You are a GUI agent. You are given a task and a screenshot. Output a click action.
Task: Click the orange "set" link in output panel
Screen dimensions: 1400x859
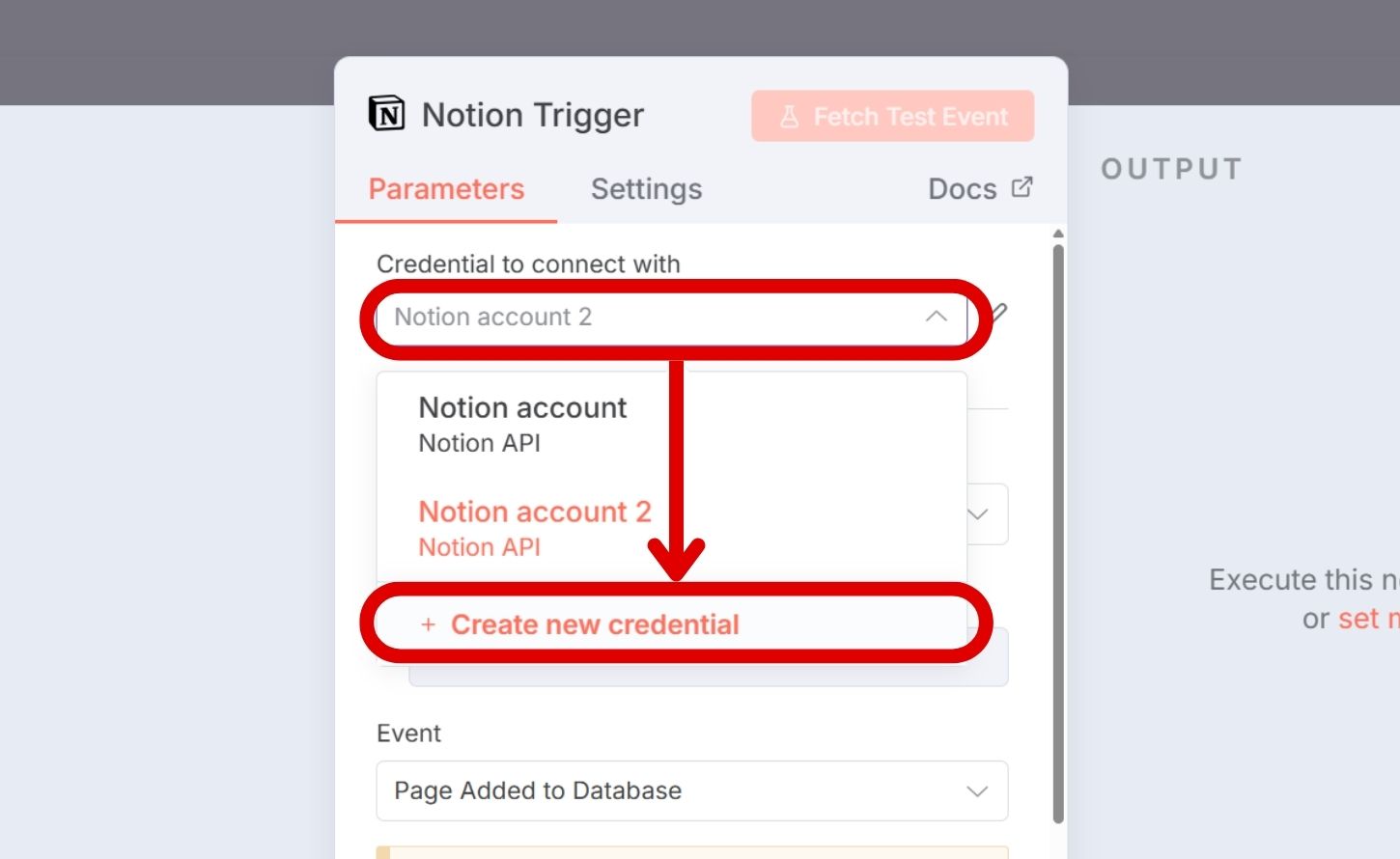pyautogui.click(x=1358, y=619)
